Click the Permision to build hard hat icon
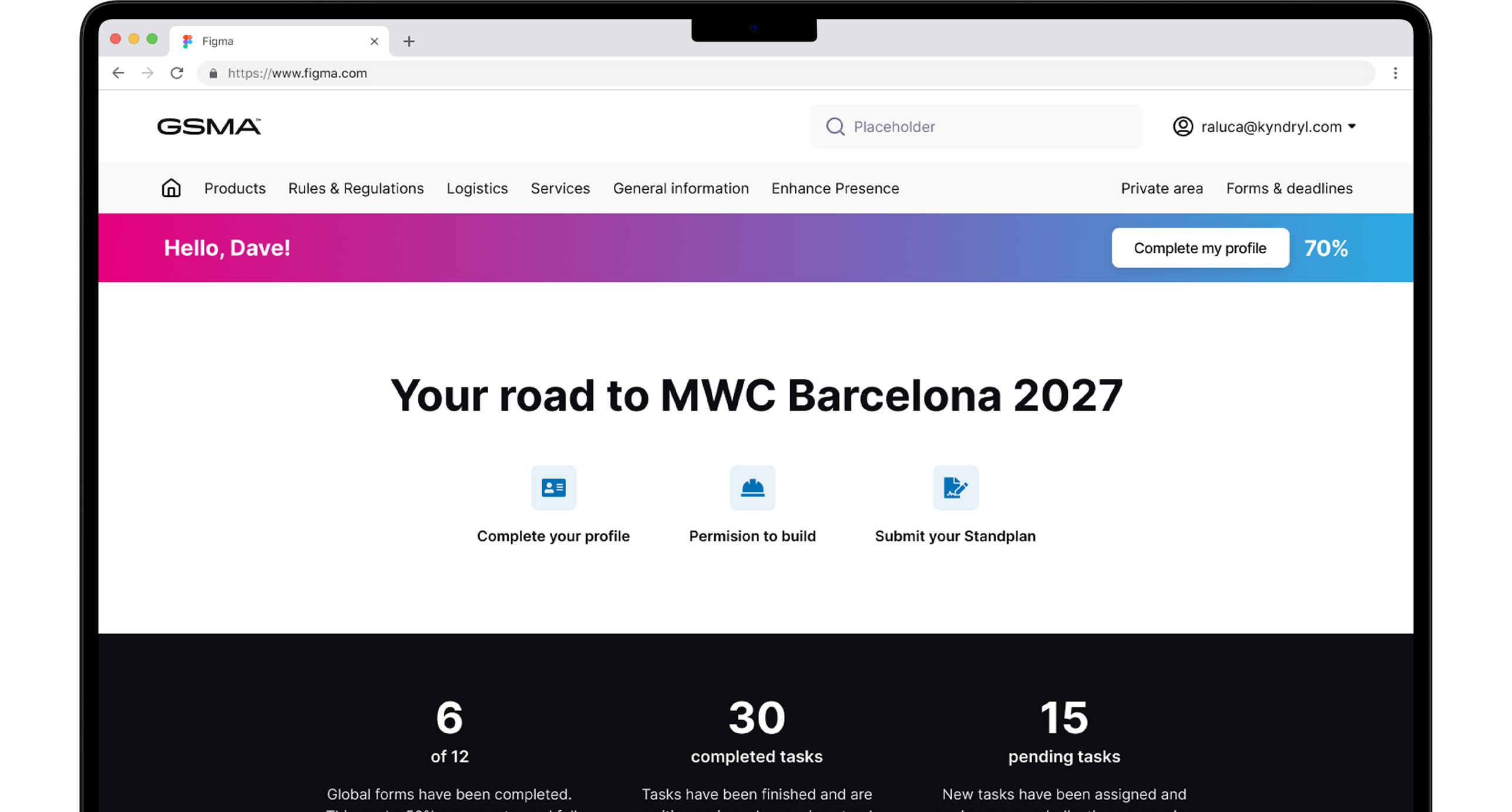Image resolution: width=1512 pixels, height=812 pixels. (752, 488)
